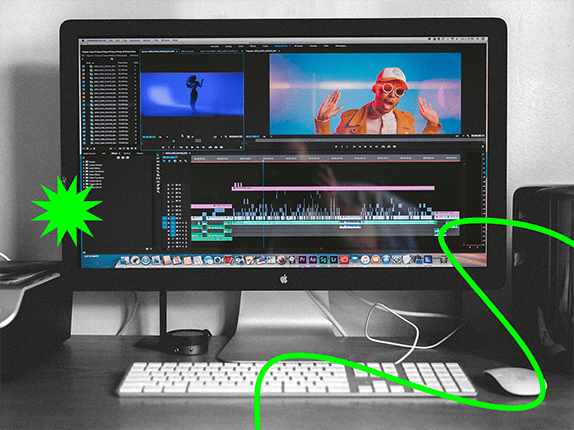Click Export Frame in the Source monitor

pyautogui.click(x=221, y=147)
